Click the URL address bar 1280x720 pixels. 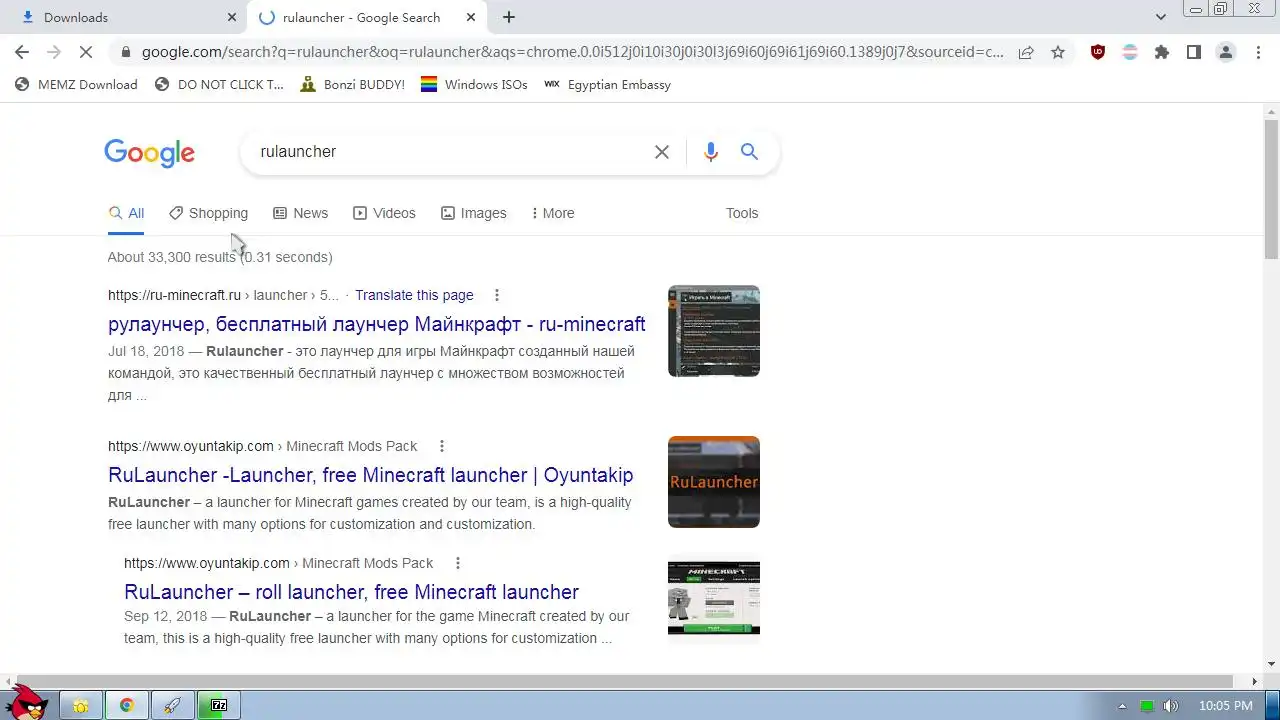pyautogui.click(x=572, y=52)
